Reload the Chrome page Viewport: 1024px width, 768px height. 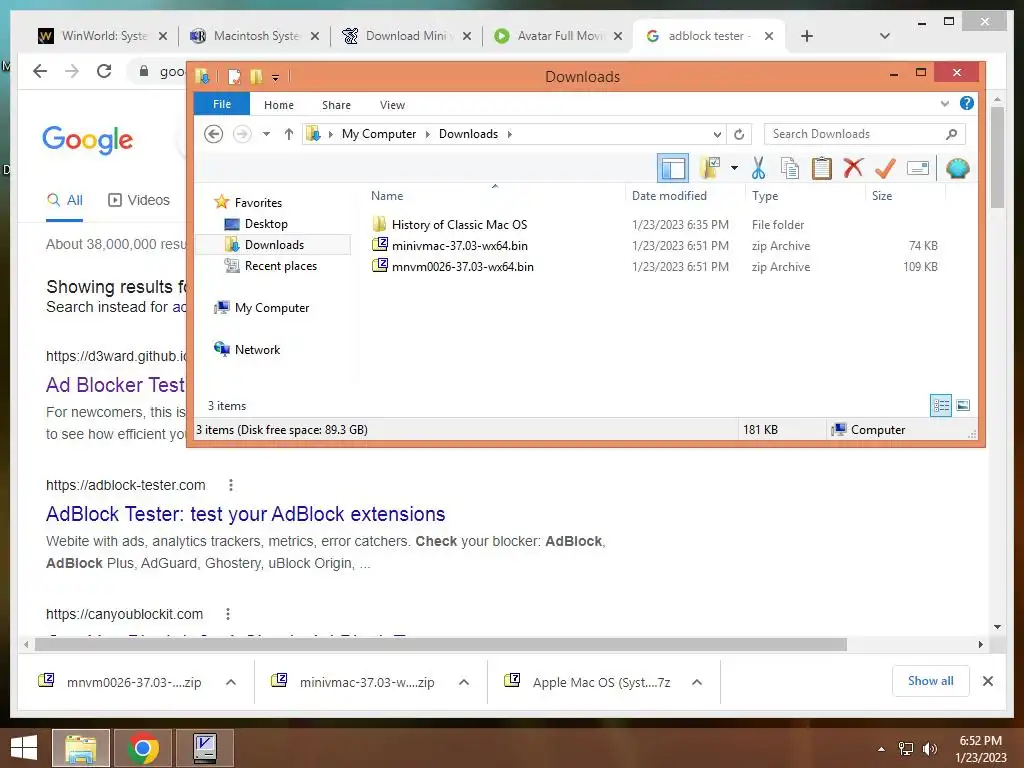tap(104, 71)
